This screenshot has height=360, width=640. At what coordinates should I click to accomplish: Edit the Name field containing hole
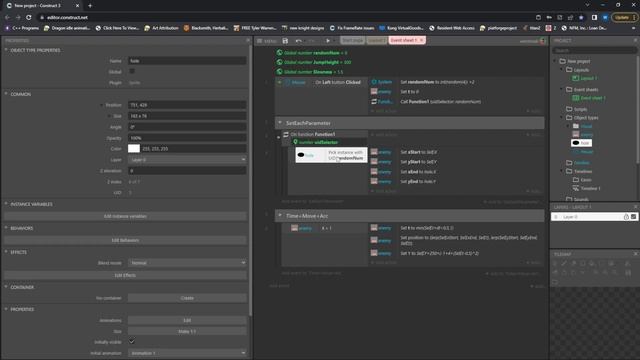pyautogui.click(x=187, y=61)
